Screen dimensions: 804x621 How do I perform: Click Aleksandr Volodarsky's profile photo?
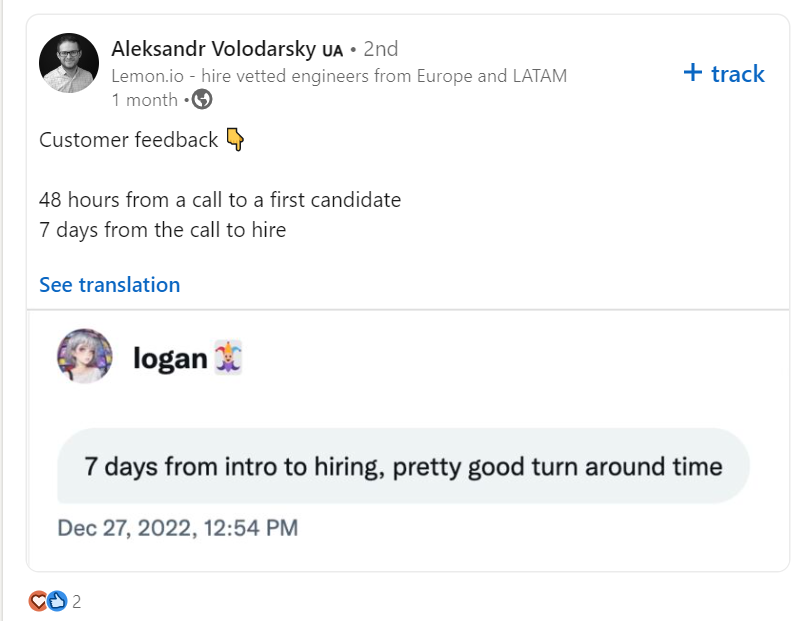[69, 63]
